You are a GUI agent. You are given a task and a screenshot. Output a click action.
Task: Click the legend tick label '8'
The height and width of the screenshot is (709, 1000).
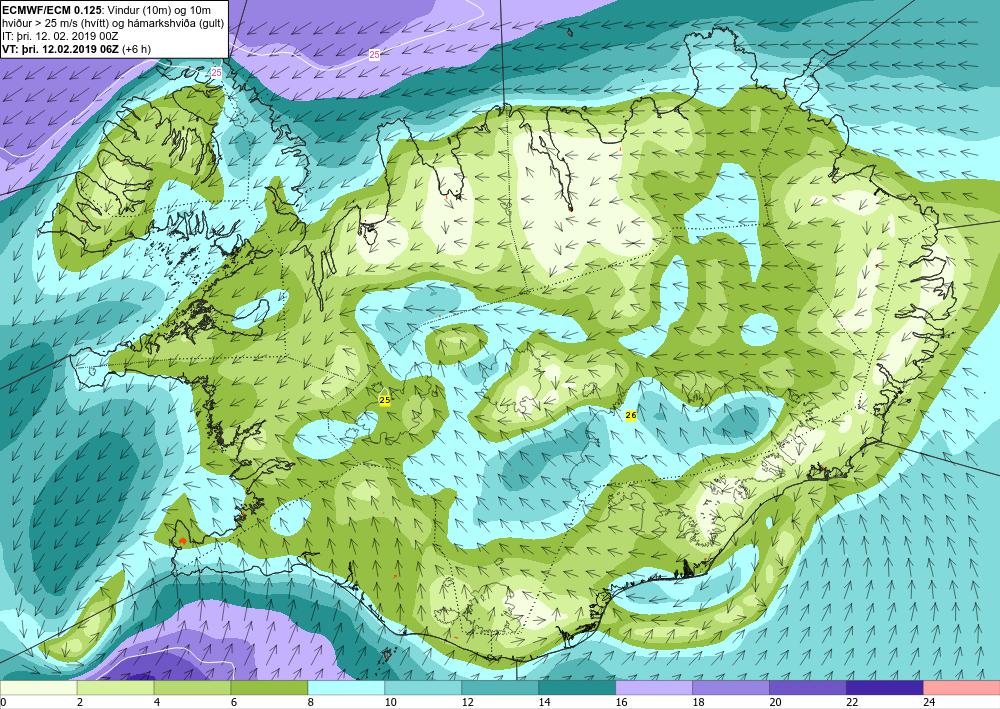coord(311,702)
